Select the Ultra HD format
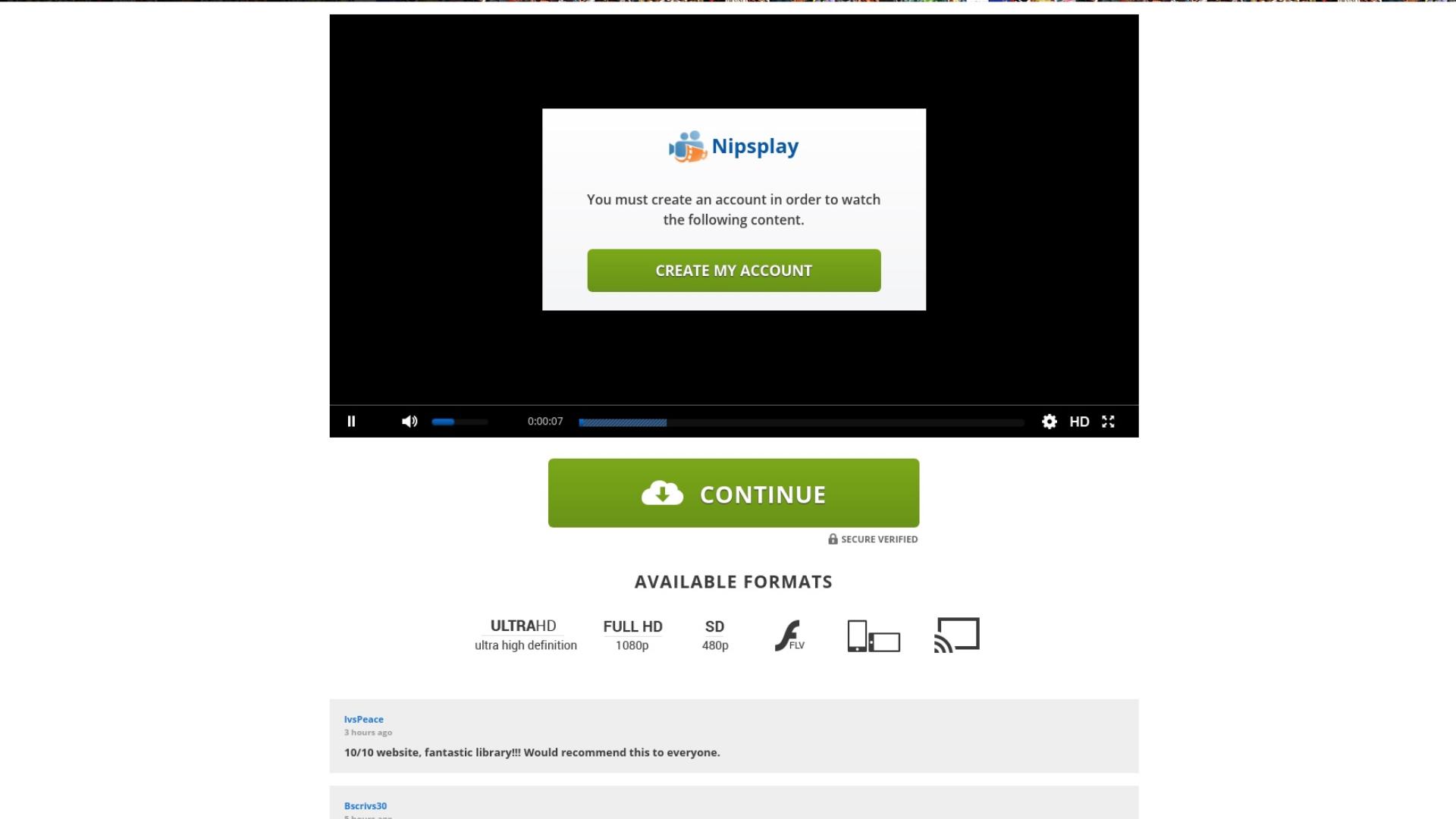Viewport: 1456px width, 819px height. 526,635
